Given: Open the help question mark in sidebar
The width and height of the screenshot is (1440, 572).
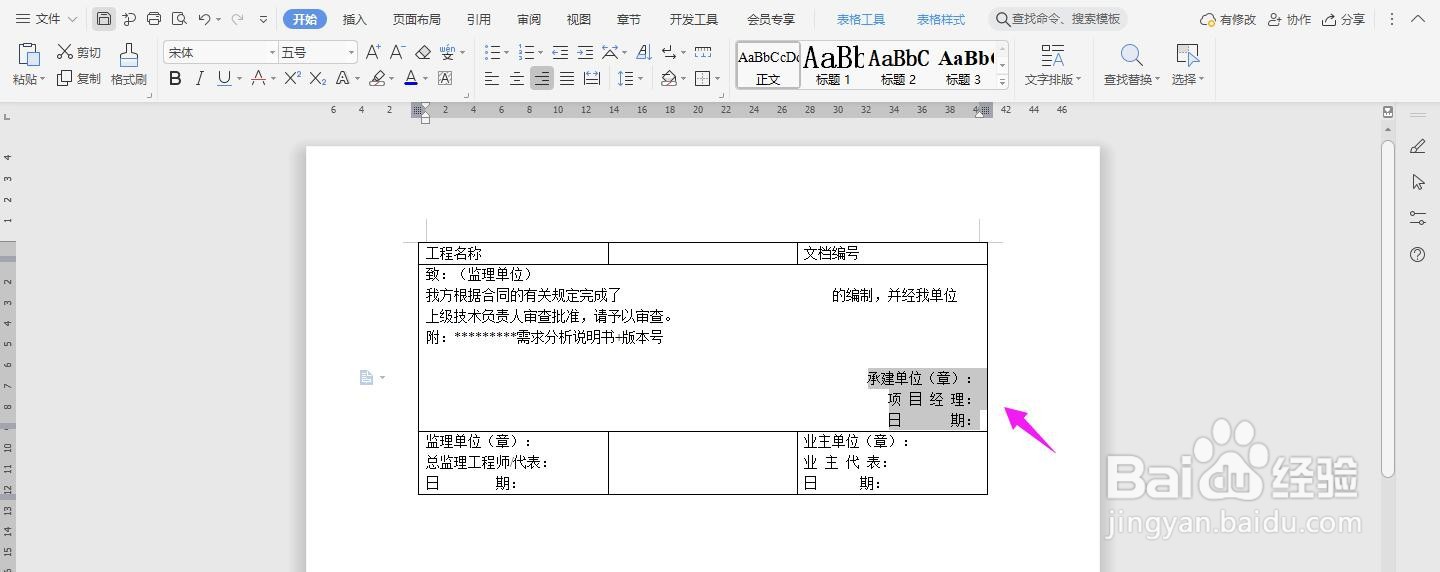Looking at the screenshot, I should (1417, 254).
